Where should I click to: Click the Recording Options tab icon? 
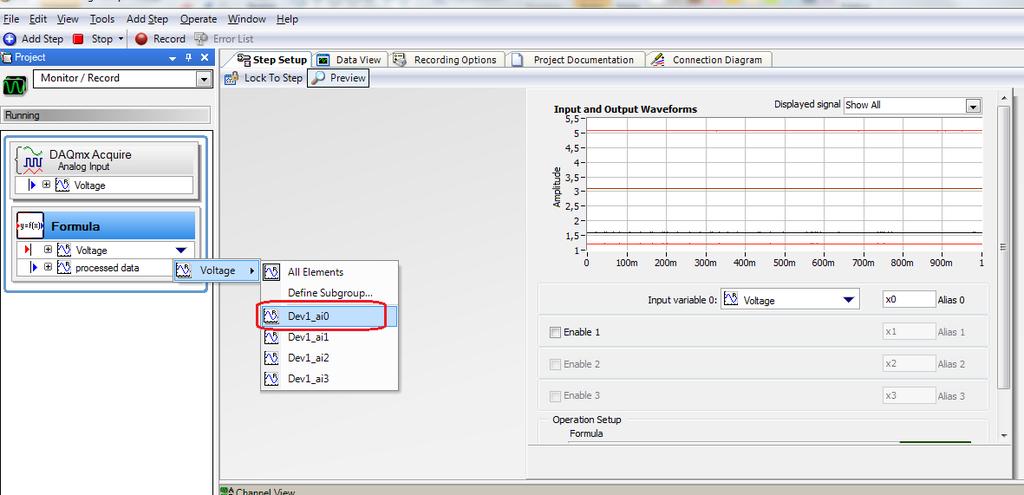click(x=400, y=59)
